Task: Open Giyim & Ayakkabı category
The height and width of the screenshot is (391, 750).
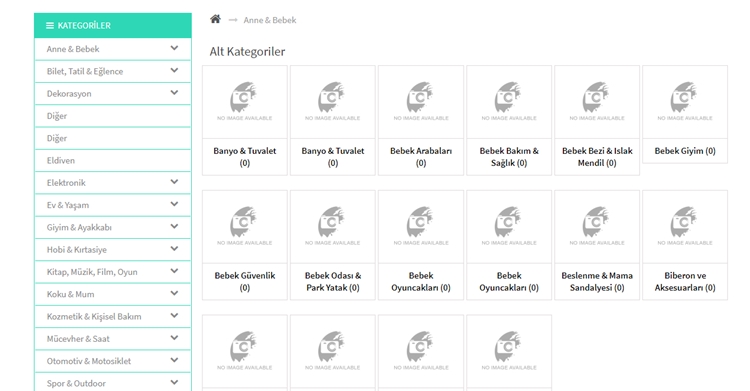Action: (79, 227)
